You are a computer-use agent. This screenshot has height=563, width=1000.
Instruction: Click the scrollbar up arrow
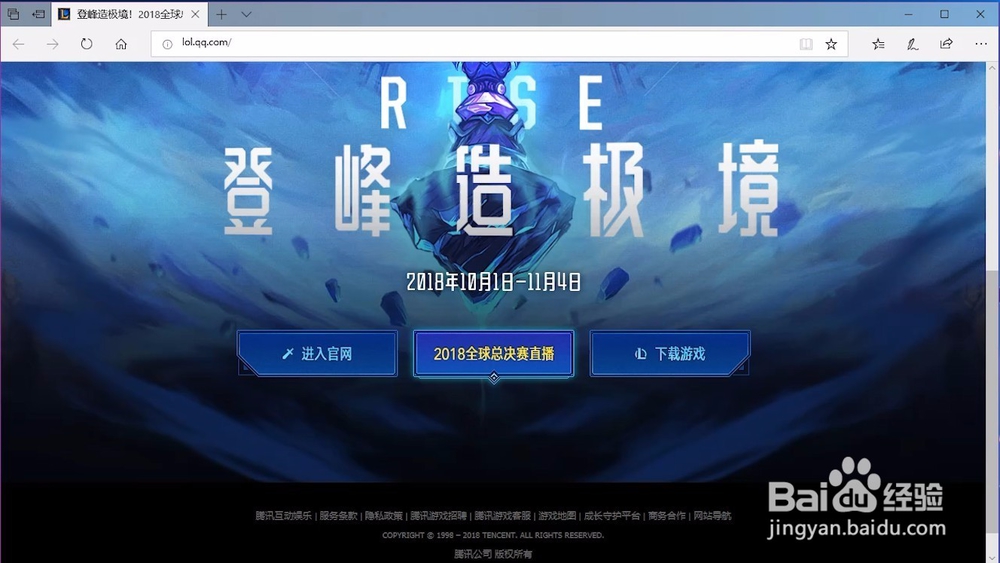pyautogui.click(x=992, y=68)
